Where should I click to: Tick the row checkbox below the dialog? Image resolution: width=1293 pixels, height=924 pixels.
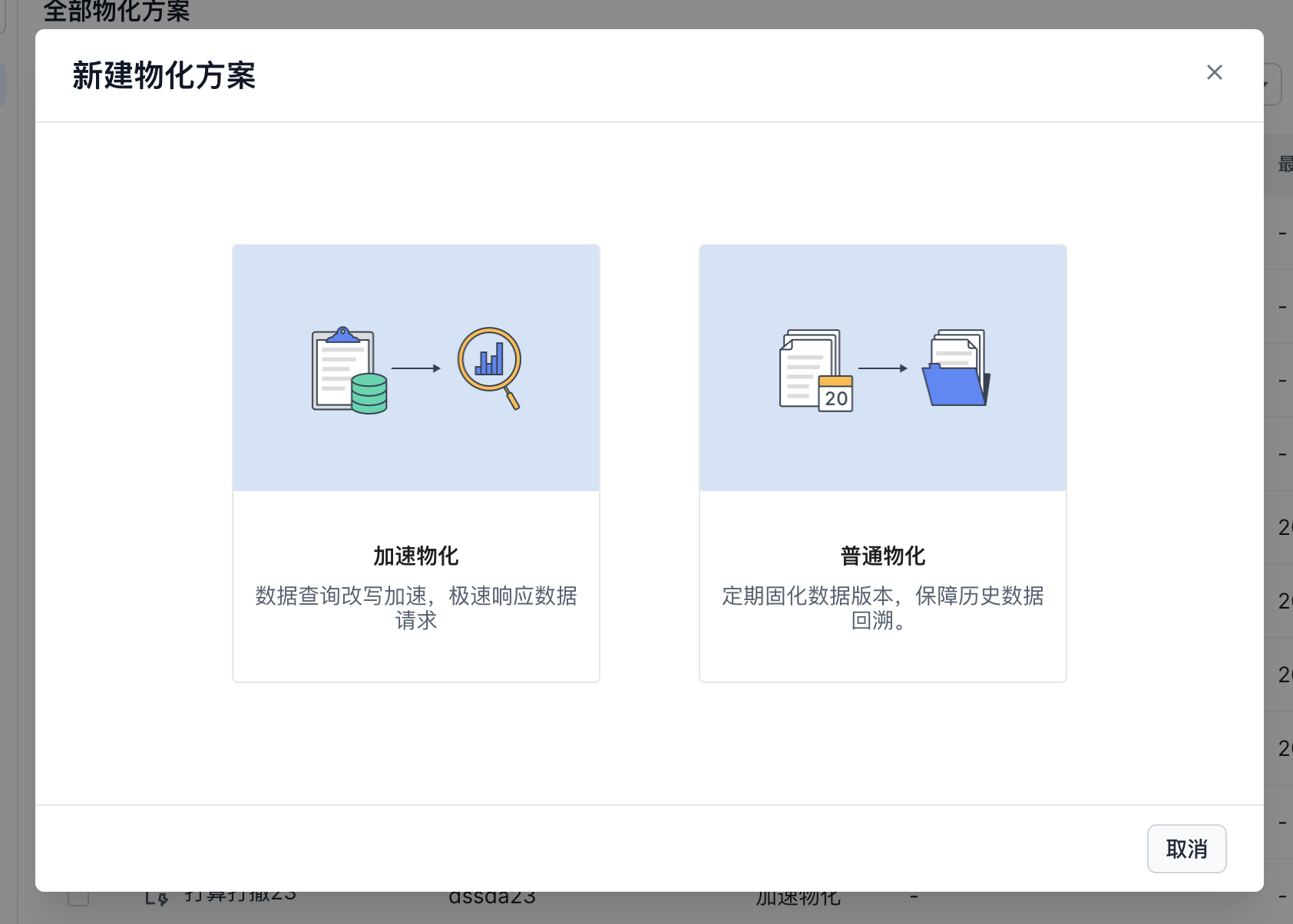pos(78,897)
